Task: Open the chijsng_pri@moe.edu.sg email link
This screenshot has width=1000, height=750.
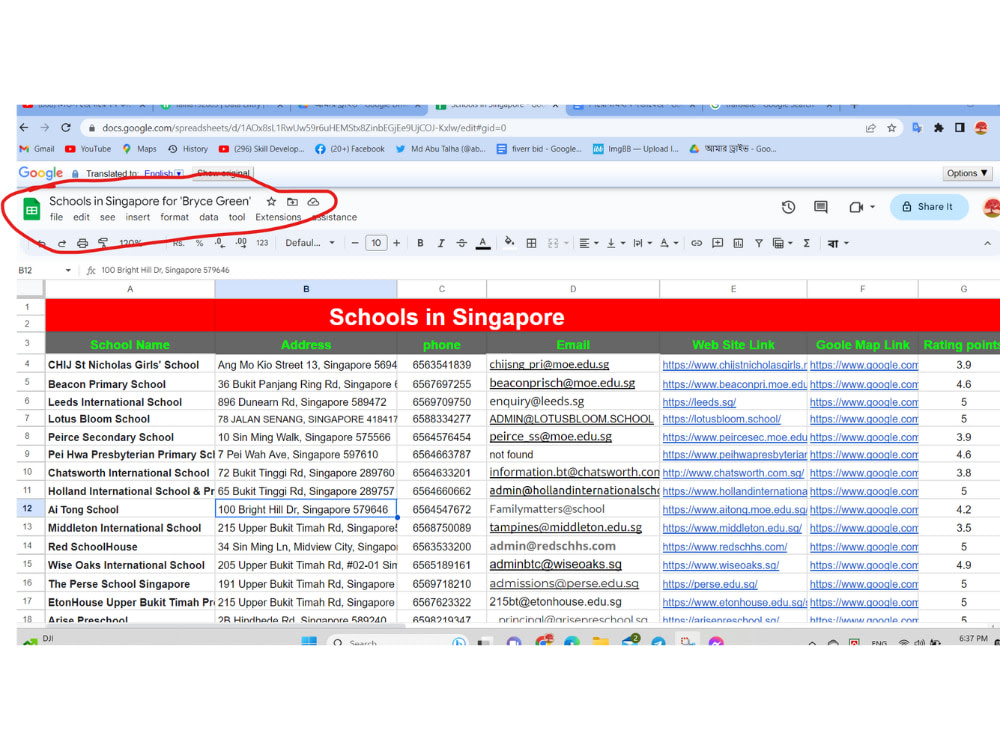Action: click(549, 365)
